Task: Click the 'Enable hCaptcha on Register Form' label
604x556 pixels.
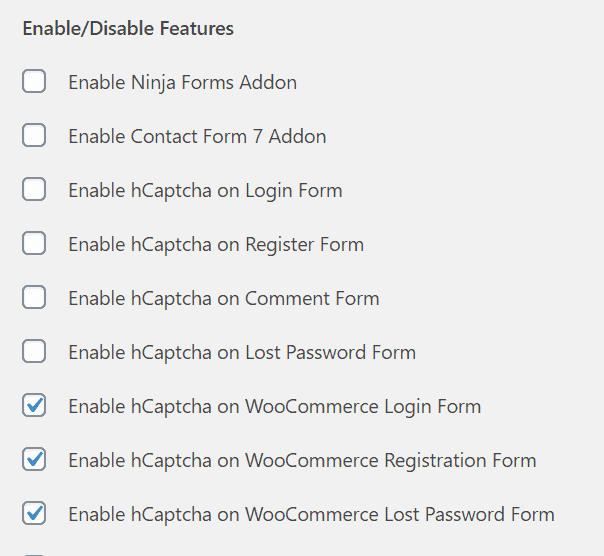Action: pos(216,245)
